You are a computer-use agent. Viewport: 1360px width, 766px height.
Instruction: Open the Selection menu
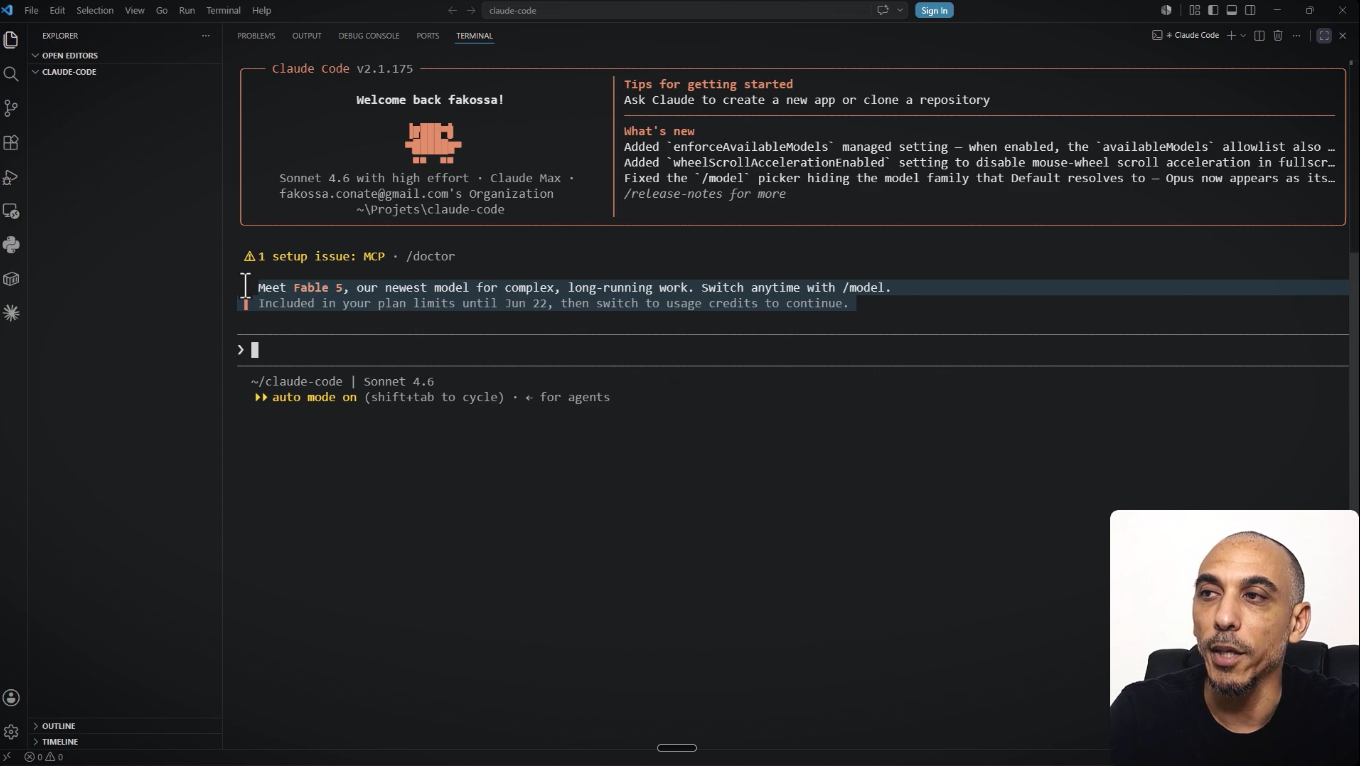pos(95,10)
